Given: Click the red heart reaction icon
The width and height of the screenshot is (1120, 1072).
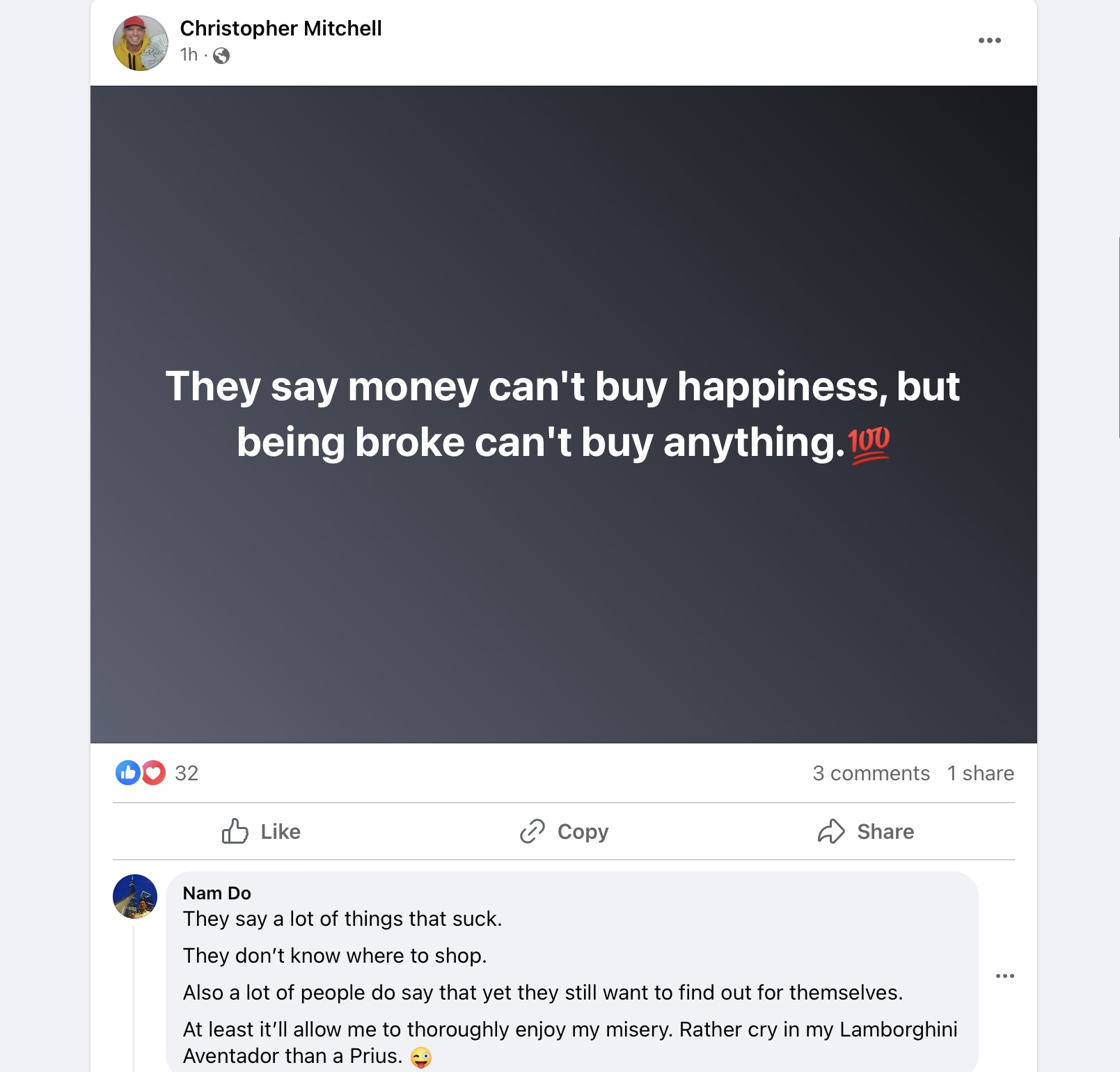Looking at the screenshot, I should [x=154, y=773].
